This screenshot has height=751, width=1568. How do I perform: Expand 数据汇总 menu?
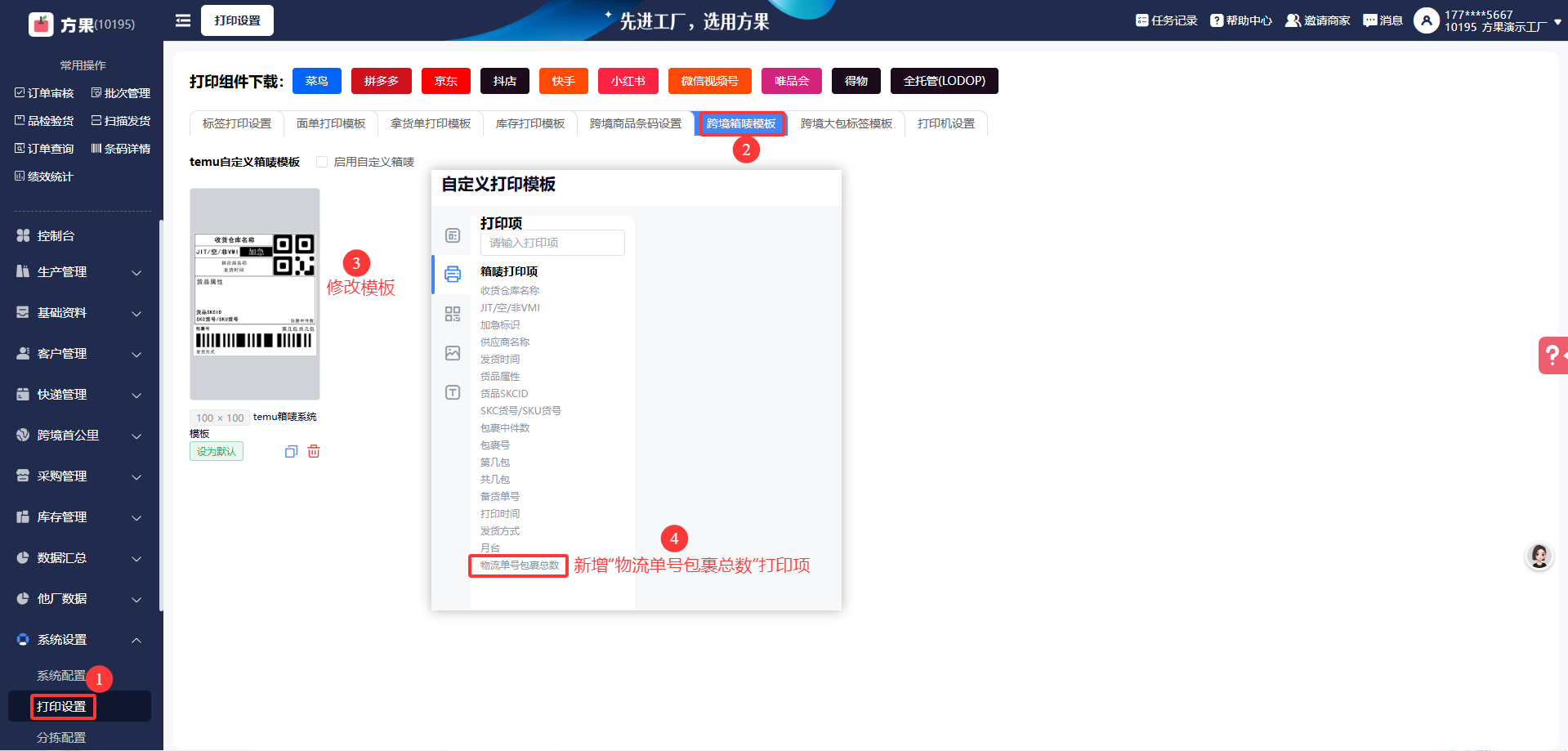coord(79,557)
